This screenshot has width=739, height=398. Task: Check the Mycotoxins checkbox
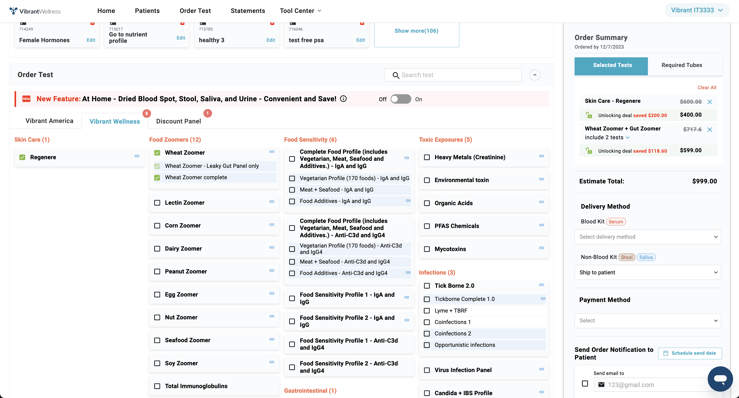coord(427,249)
